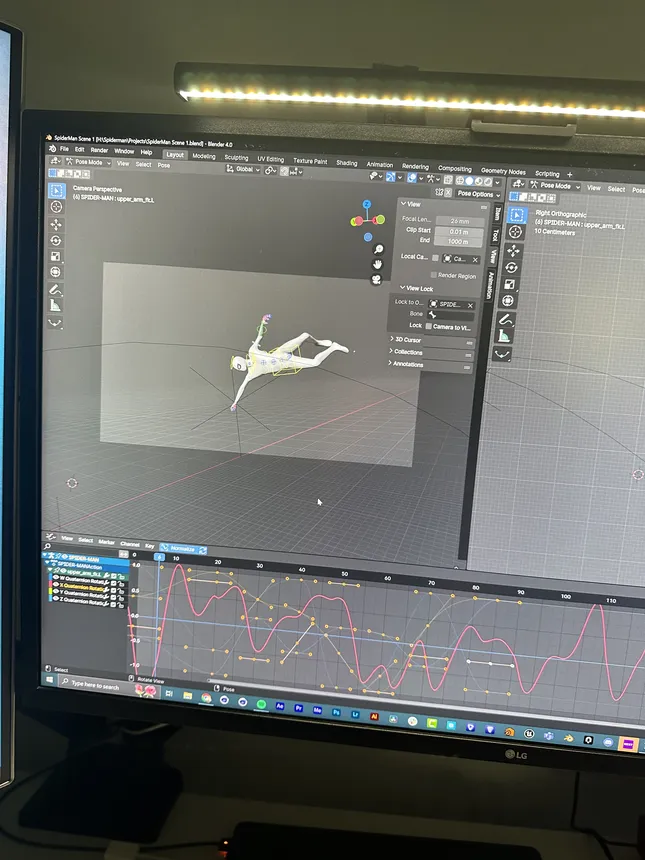Select the Cursor tool in Right Orthographic viewport

point(515,232)
